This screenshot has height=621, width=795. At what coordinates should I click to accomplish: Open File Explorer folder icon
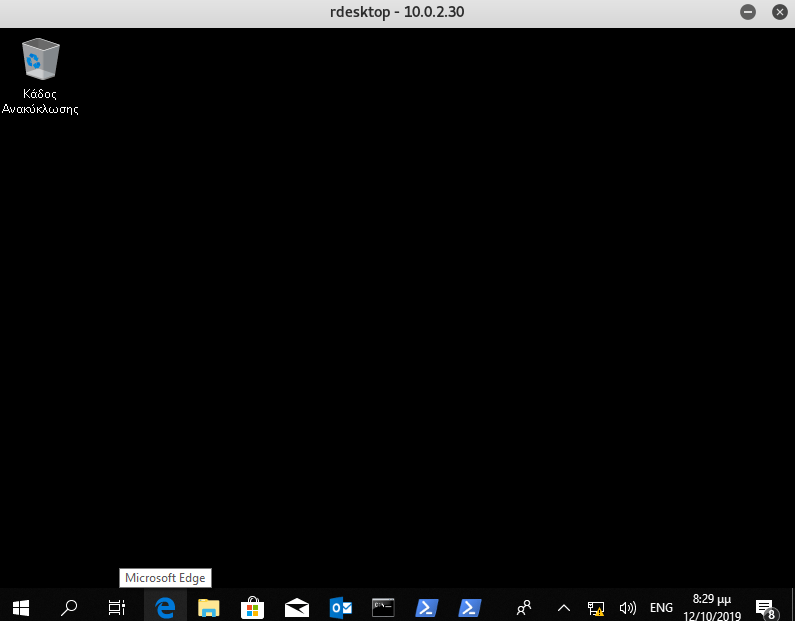[x=208, y=607]
